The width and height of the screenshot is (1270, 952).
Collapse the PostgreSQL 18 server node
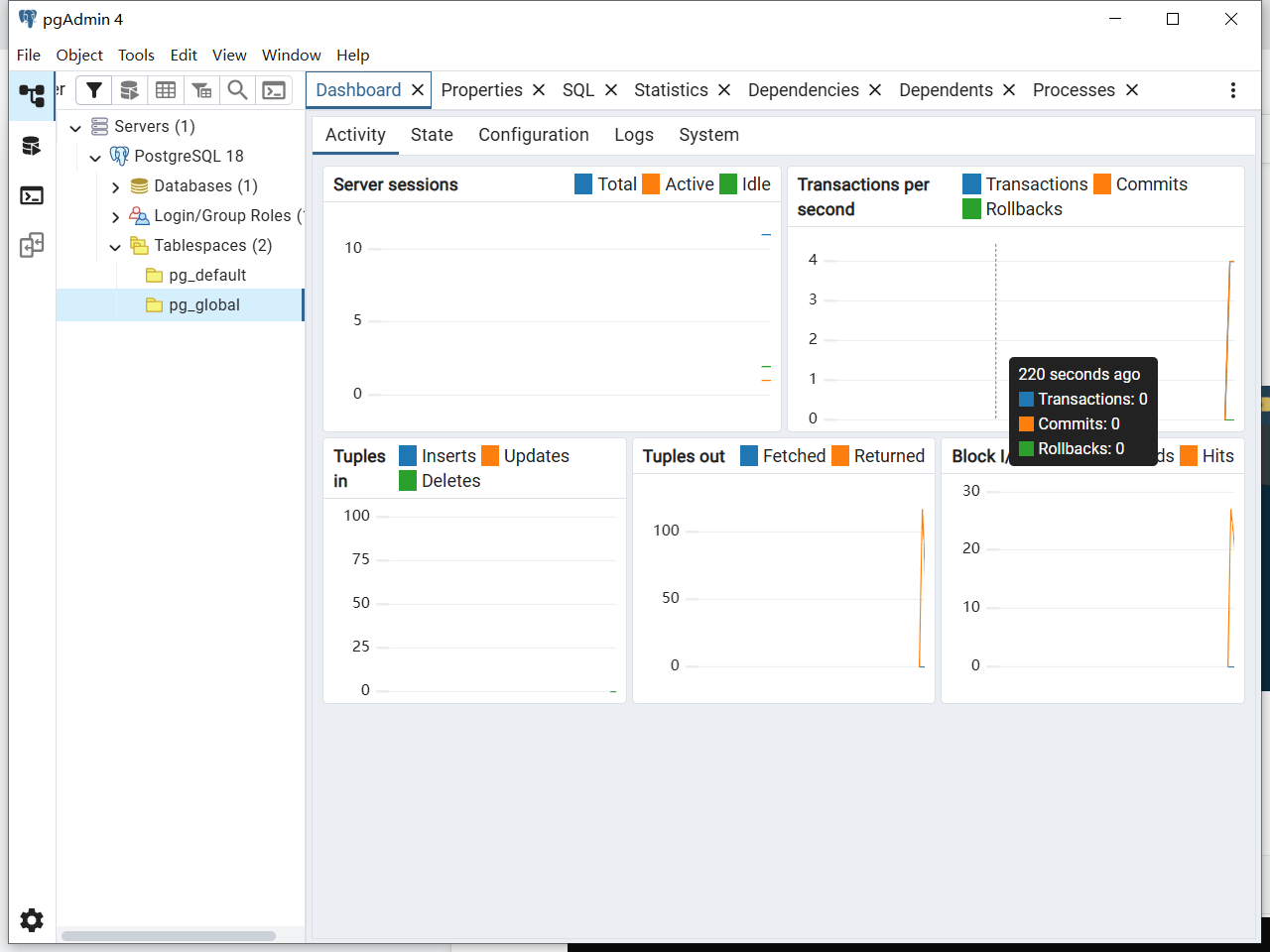(95, 158)
